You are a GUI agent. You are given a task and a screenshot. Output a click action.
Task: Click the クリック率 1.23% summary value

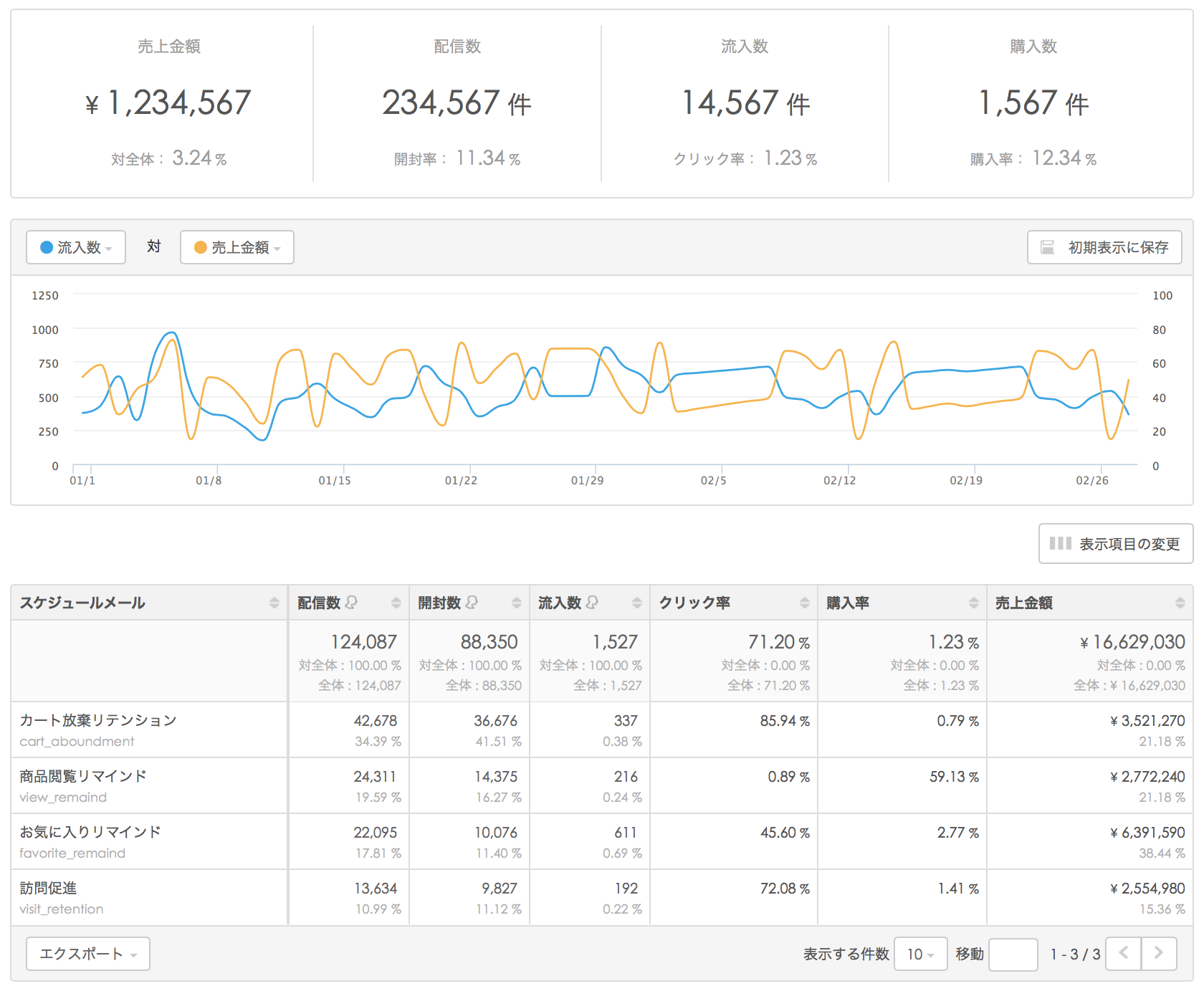(x=790, y=158)
